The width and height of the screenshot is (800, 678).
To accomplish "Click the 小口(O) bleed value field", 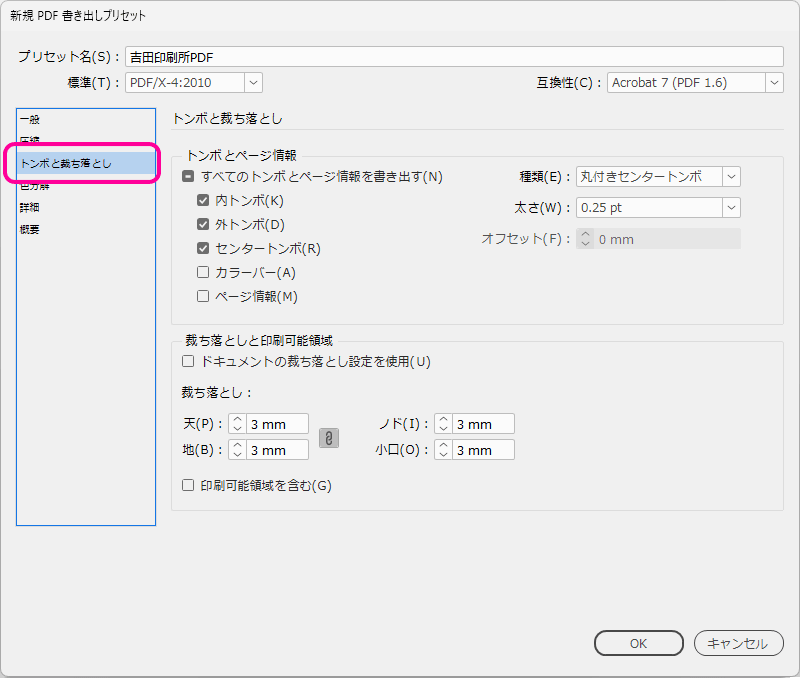I will coord(483,449).
